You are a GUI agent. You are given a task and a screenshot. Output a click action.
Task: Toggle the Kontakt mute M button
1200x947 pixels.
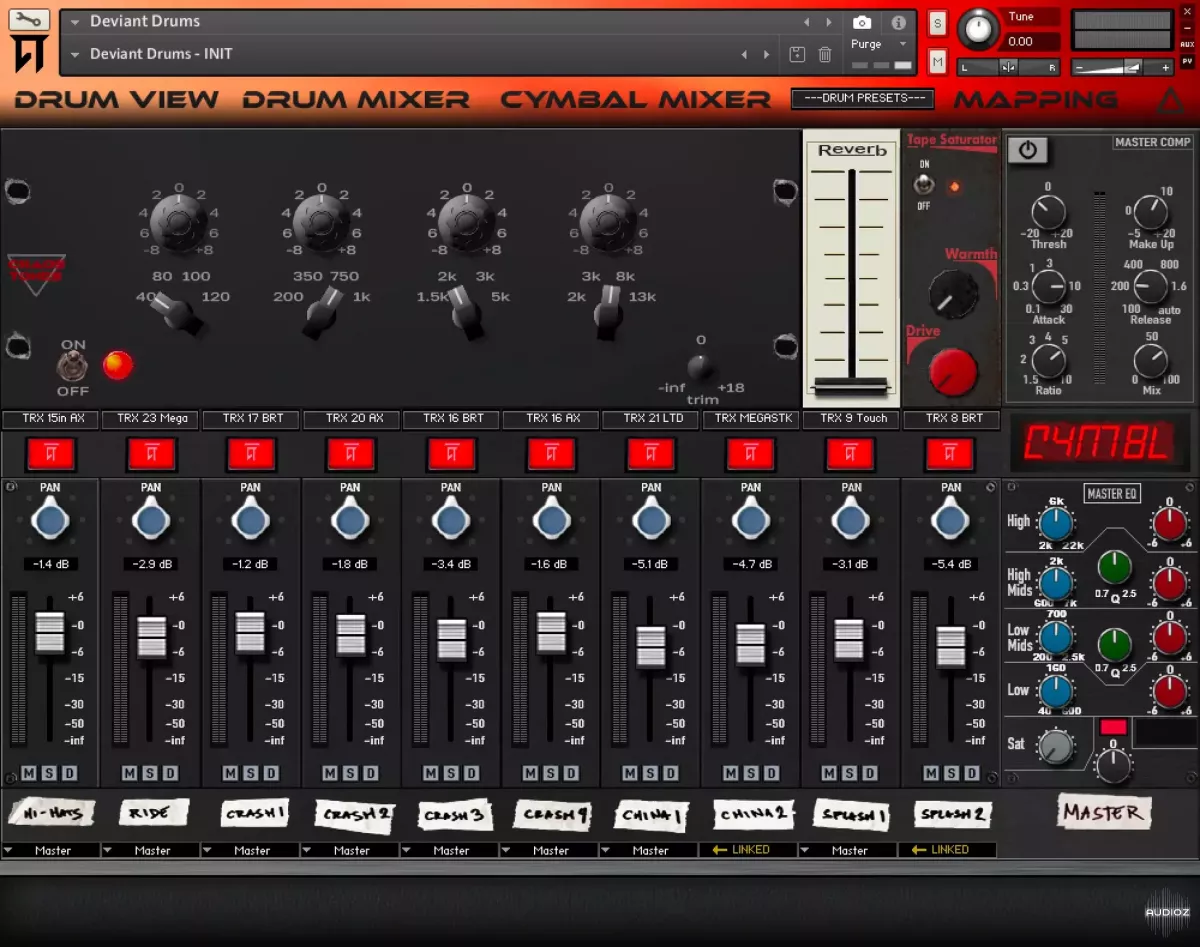click(x=937, y=62)
